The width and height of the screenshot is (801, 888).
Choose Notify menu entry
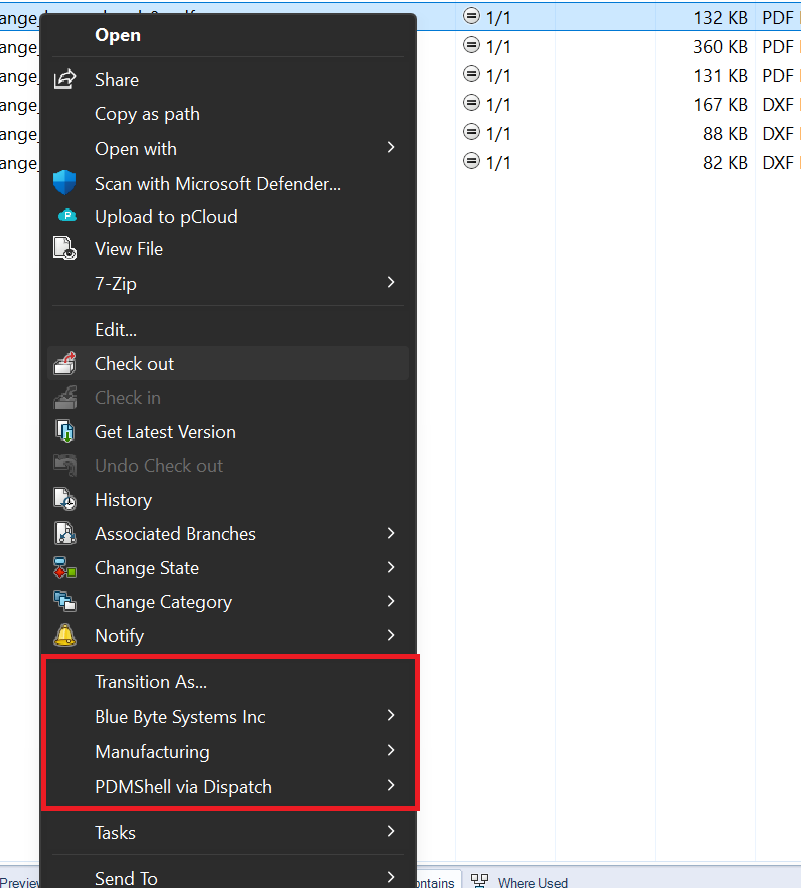point(228,635)
